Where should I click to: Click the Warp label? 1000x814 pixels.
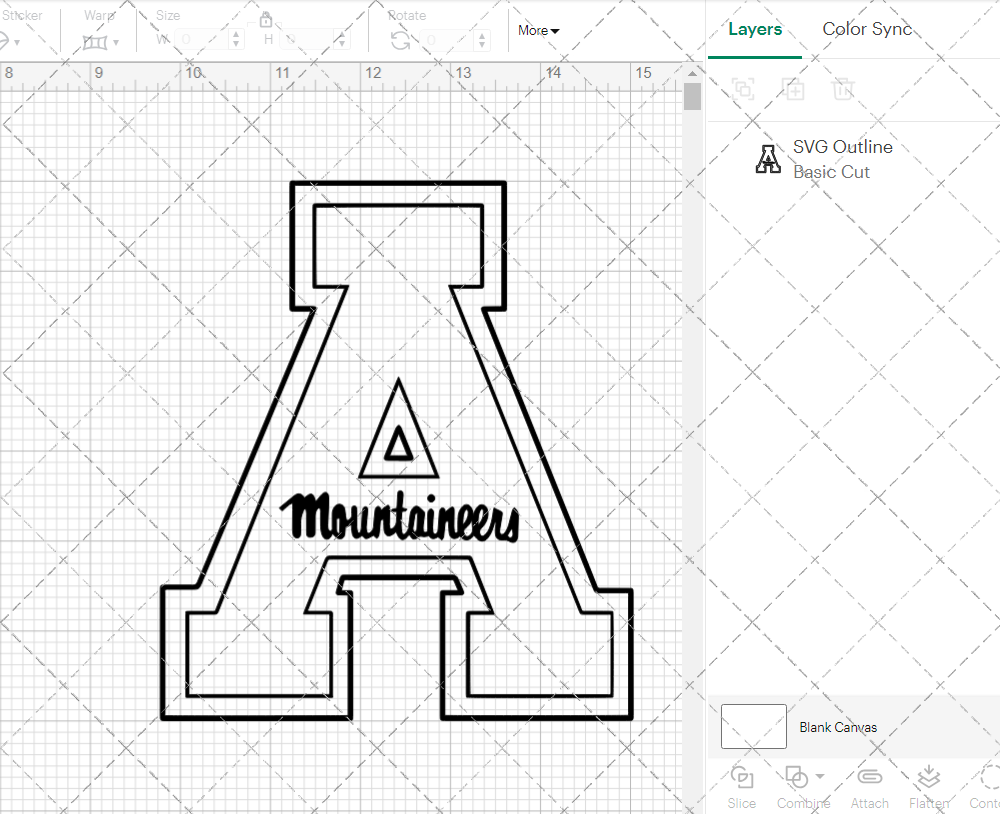pyautogui.click(x=98, y=15)
